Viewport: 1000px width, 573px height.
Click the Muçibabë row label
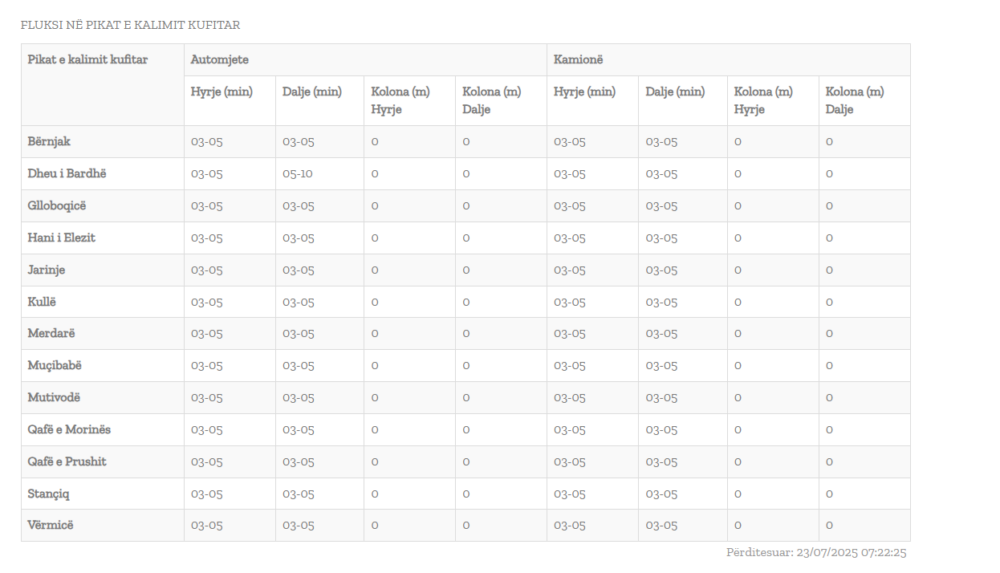coord(55,365)
